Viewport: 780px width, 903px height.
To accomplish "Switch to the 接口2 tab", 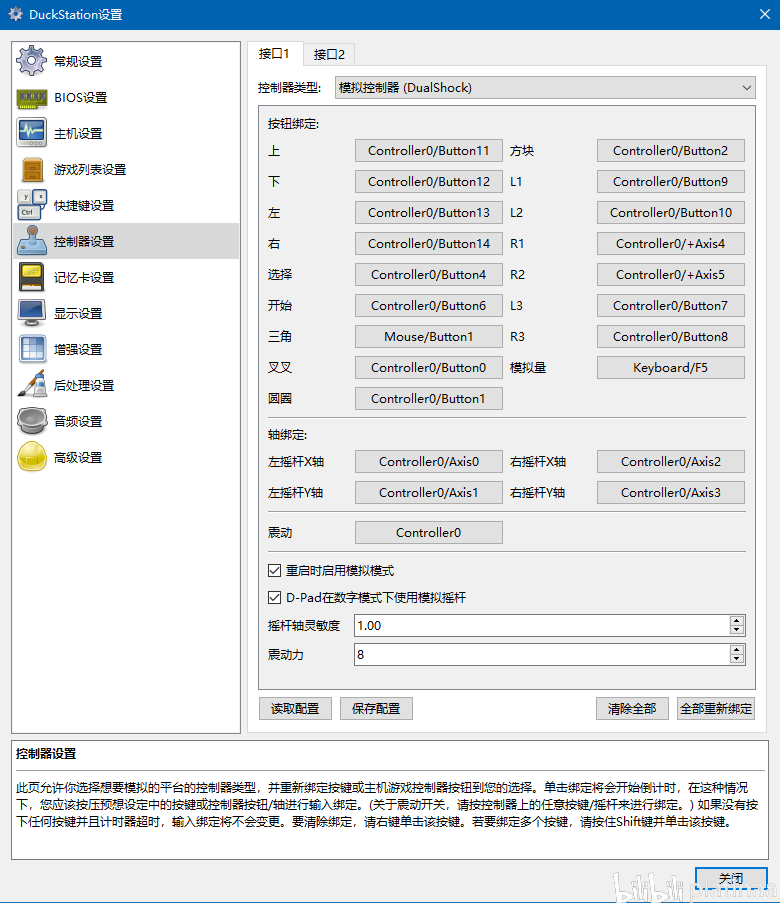I will click(329, 54).
